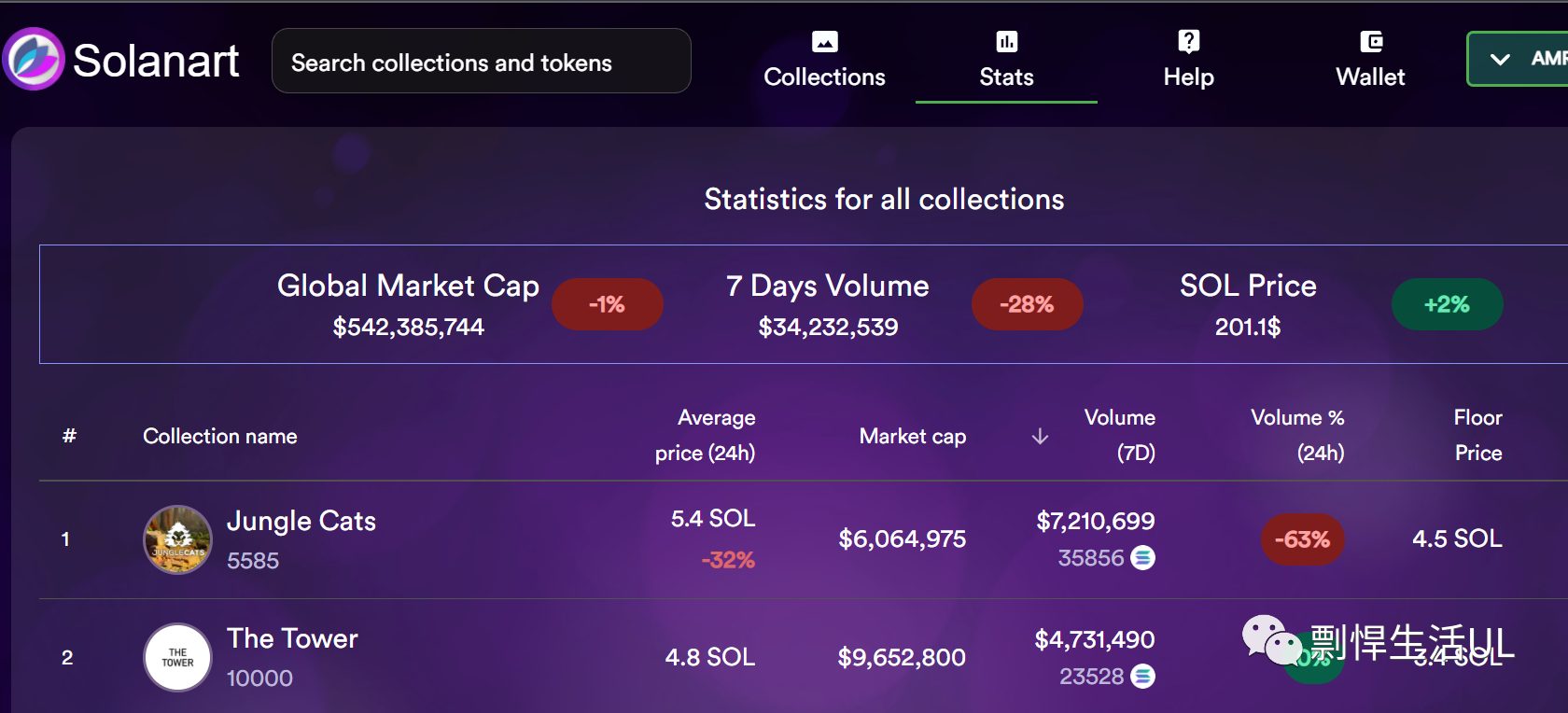Screen dimensions: 1568x713
Task: Expand the green chevron dropdown at top right
Action: 1500,59
